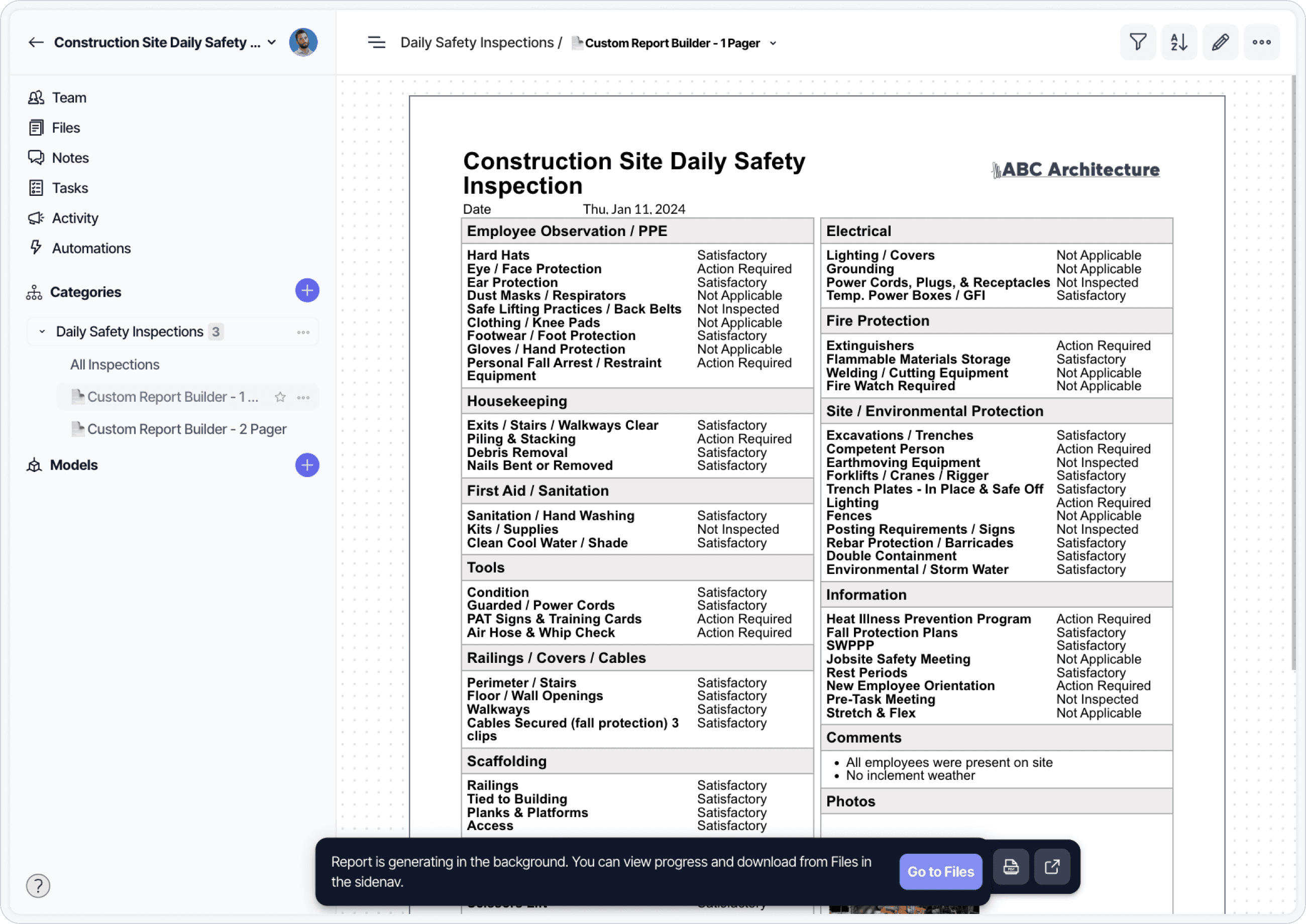Toggle the hamburger sidebar menu icon
The height and width of the screenshot is (924, 1306).
coord(376,43)
